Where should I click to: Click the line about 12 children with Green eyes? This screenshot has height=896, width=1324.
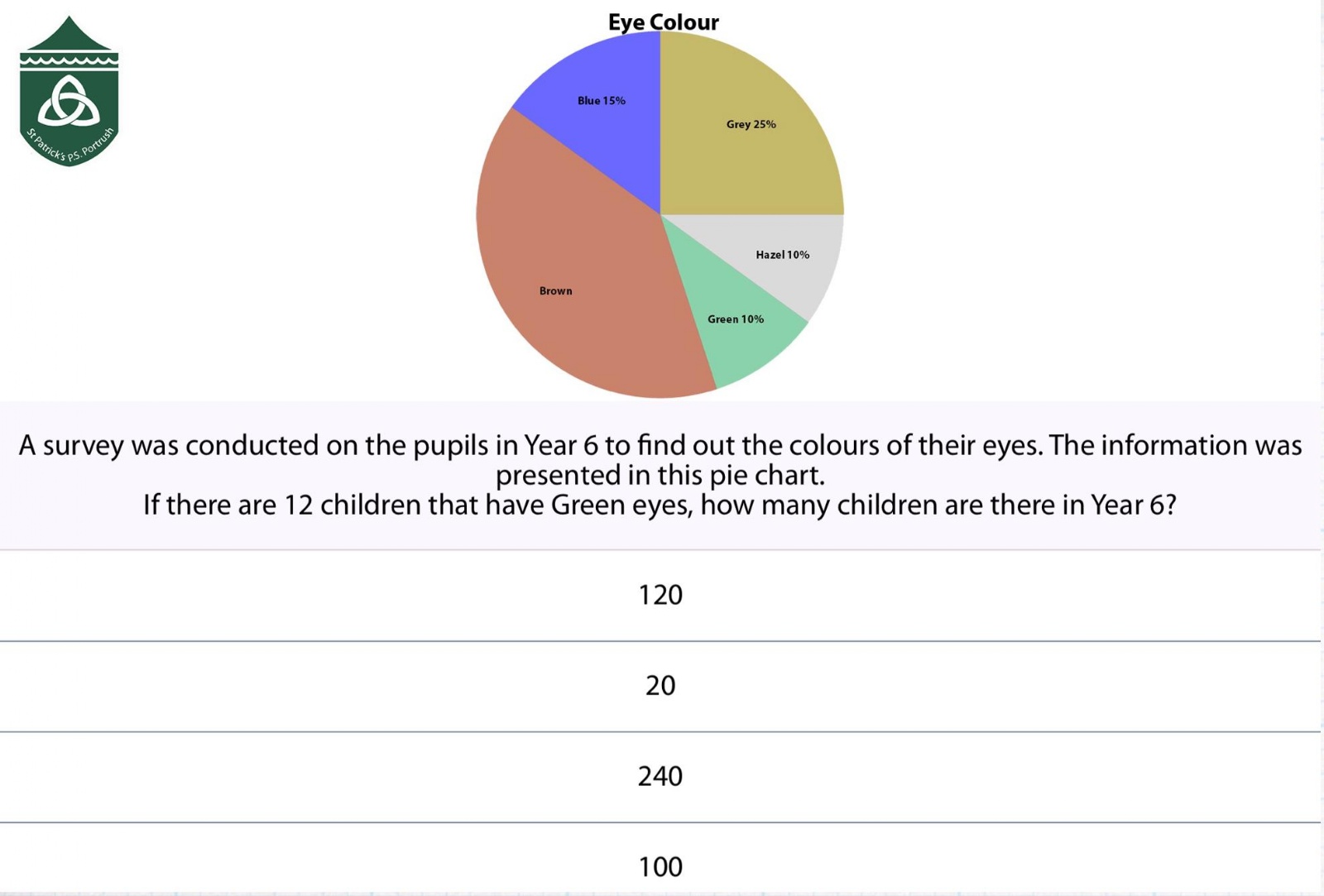tap(660, 505)
